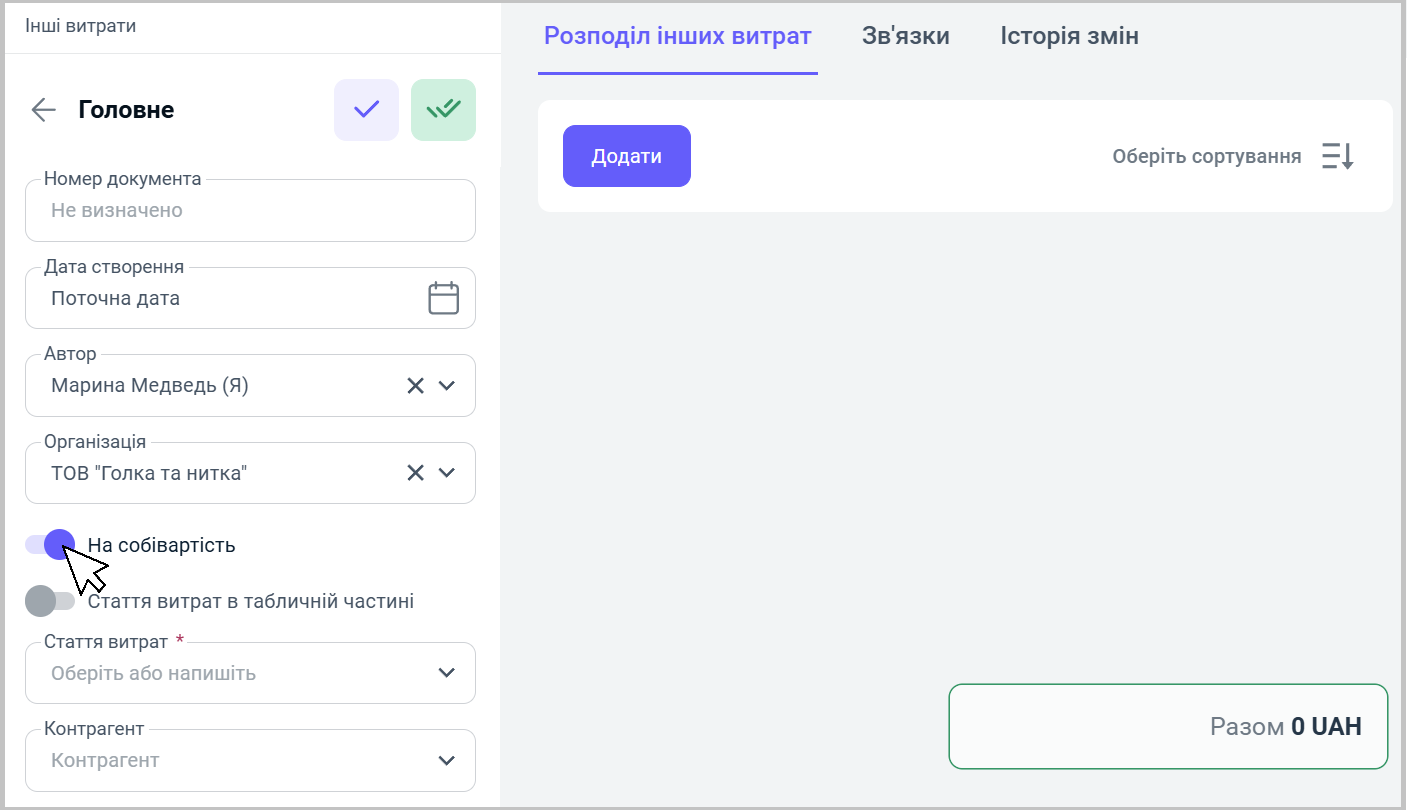Switch to the Історія змін tab
The width and height of the screenshot is (1407, 810).
tap(1069, 37)
